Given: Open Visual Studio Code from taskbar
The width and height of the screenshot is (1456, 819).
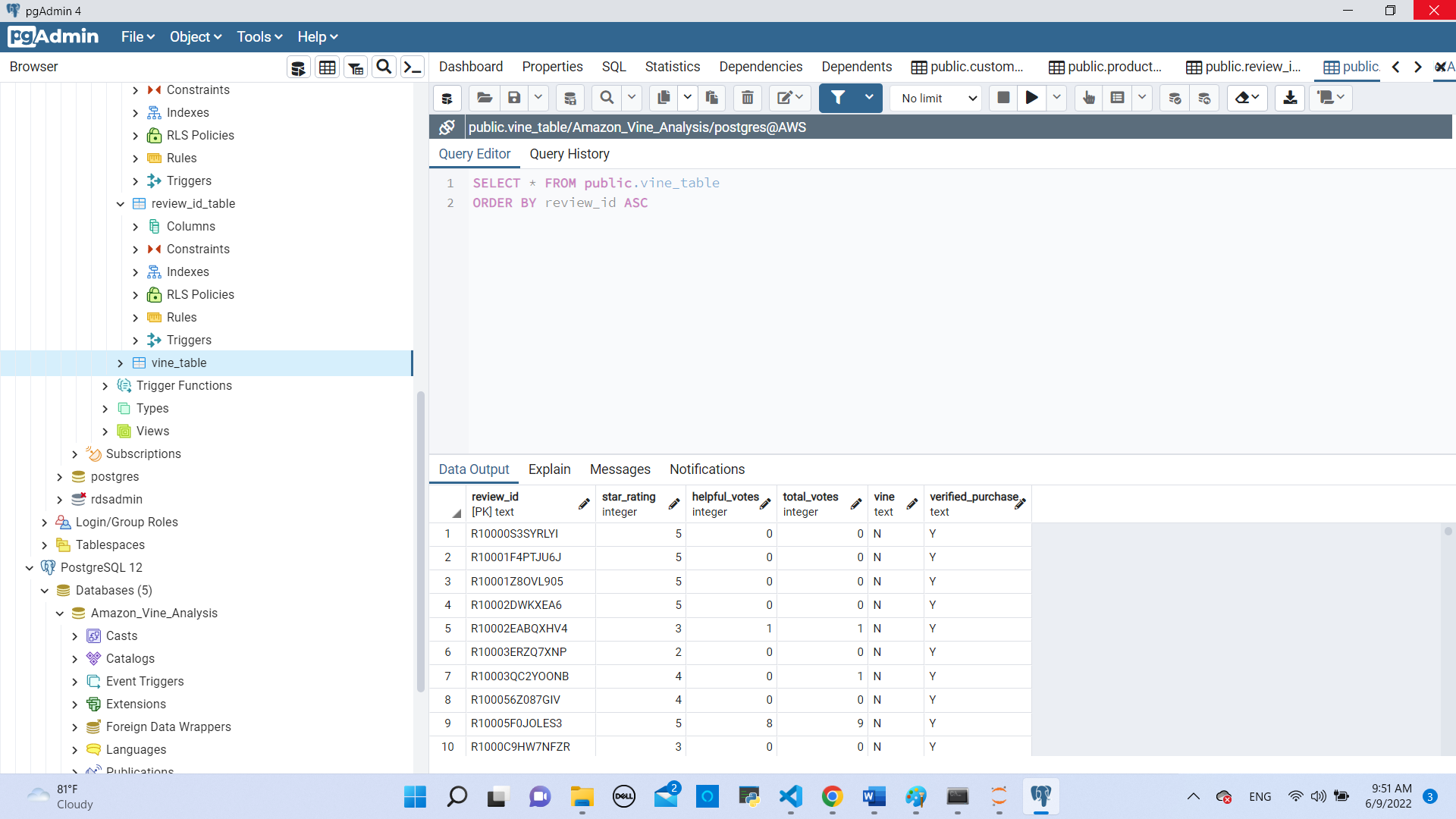Looking at the screenshot, I should point(790,796).
